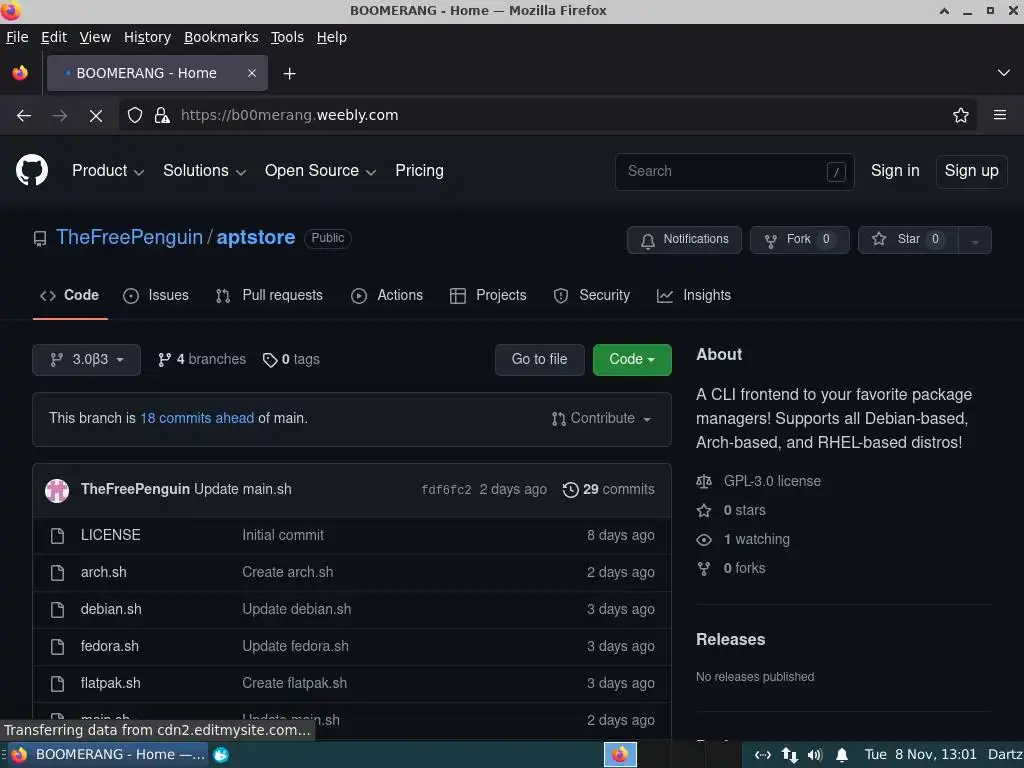
Task: Open TheFreePenguin owner profile link
Action: (129, 238)
